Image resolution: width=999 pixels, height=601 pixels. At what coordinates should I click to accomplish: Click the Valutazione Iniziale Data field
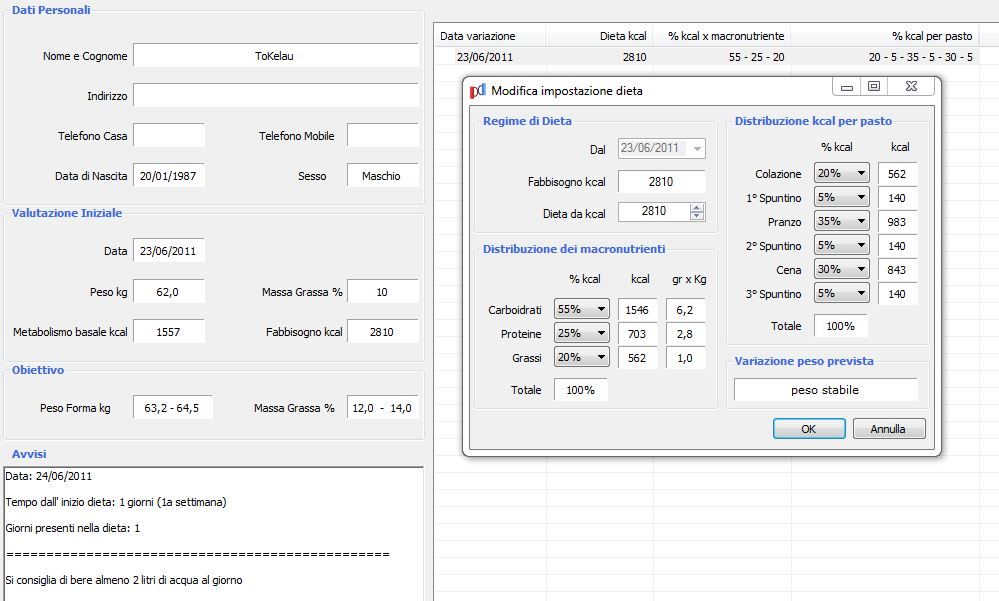pyautogui.click(x=169, y=251)
